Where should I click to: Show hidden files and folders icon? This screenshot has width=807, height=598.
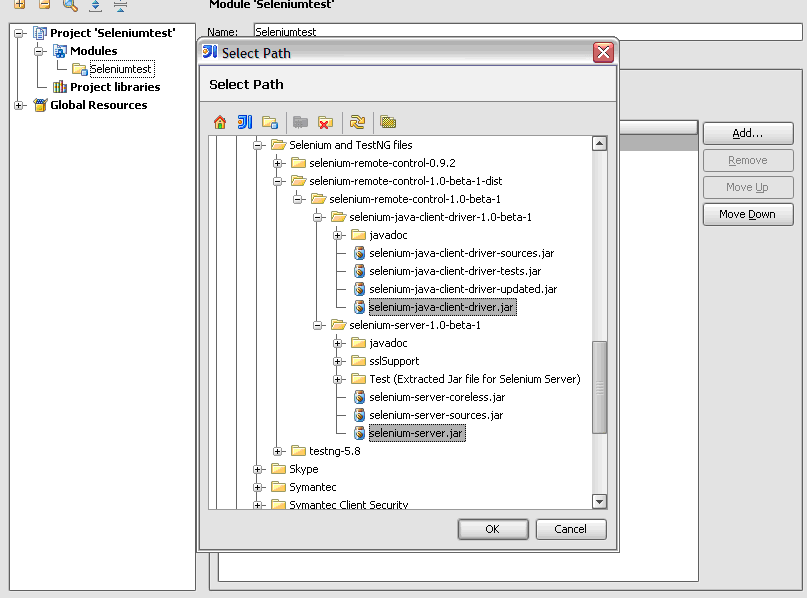[388, 122]
